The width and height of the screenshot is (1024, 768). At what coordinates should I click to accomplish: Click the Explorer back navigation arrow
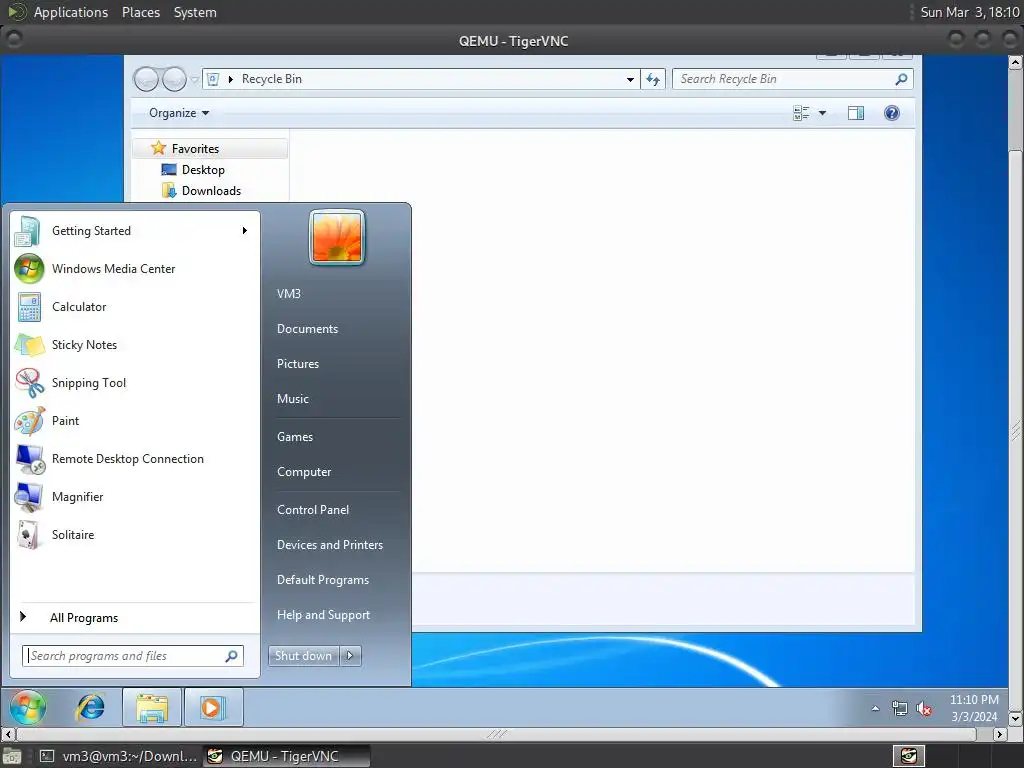point(146,79)
